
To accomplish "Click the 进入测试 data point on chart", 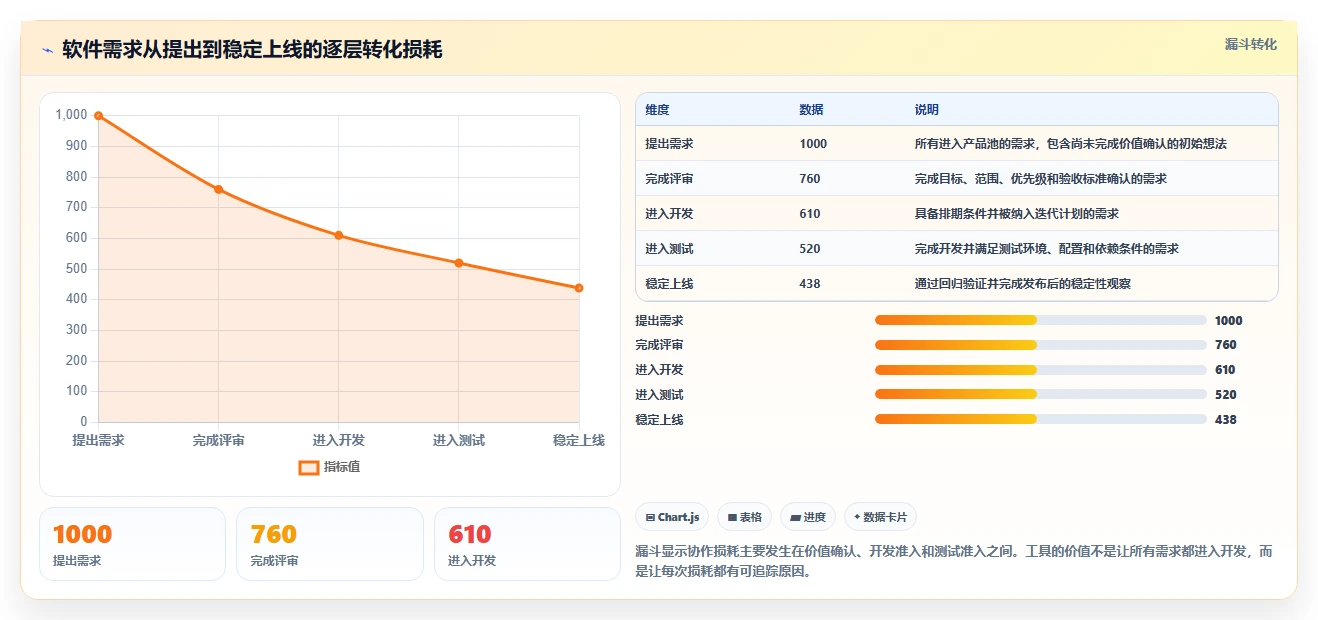I will [x=459, y=263].
